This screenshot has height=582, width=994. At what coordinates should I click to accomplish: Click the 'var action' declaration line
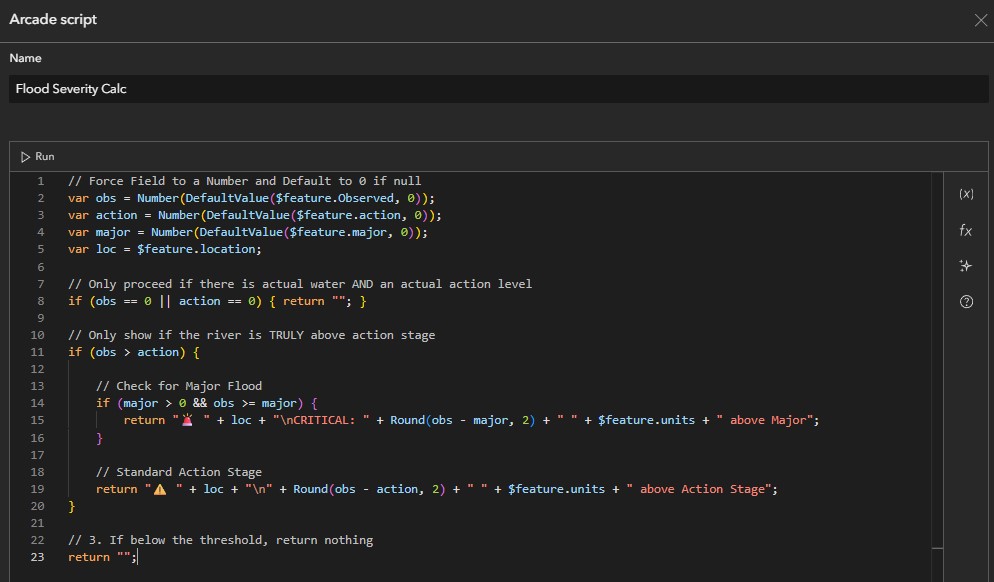click(255, 216)
